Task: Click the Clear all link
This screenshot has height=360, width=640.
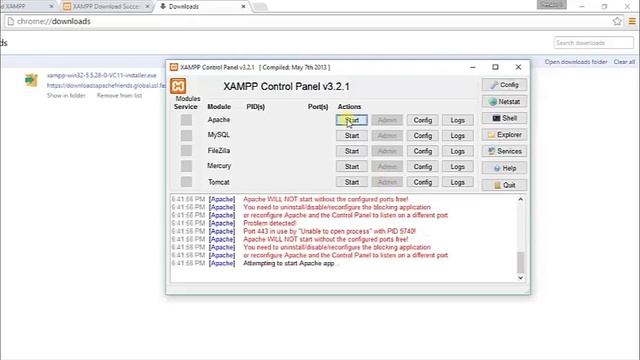Action: (x=624, y=62)
